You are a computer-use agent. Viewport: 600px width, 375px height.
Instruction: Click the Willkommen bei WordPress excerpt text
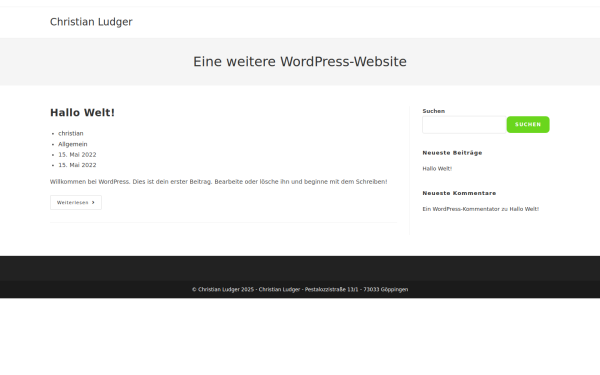[218, 181]
